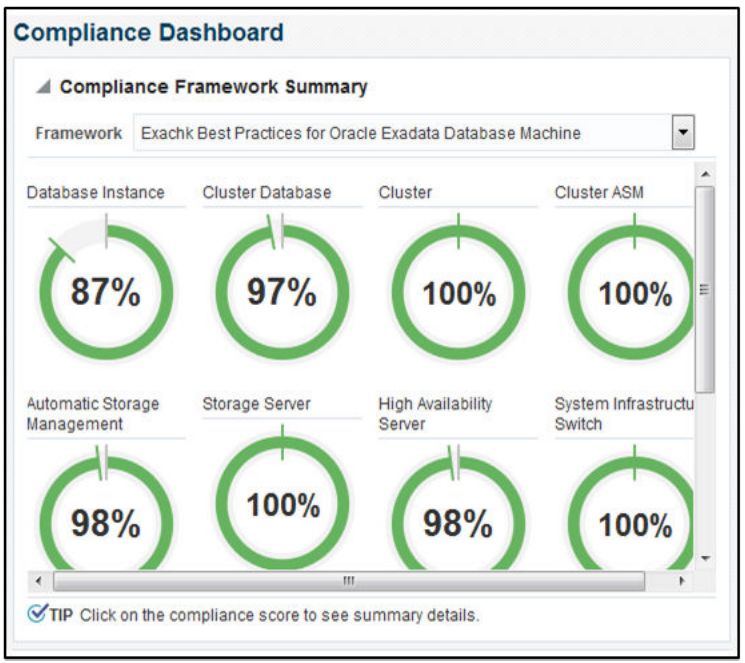Click the Cluster ASM 100% gauge
The height and width of the screenshot is (663, 745).
coord(634,294)
